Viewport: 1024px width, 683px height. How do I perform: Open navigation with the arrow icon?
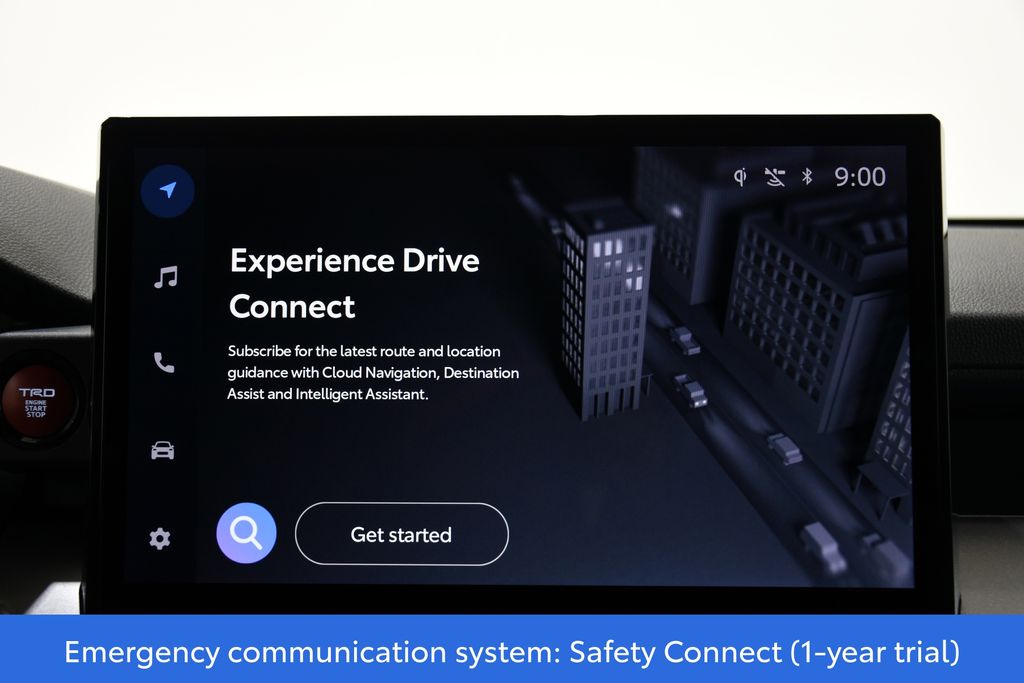(x=168, y=191)
